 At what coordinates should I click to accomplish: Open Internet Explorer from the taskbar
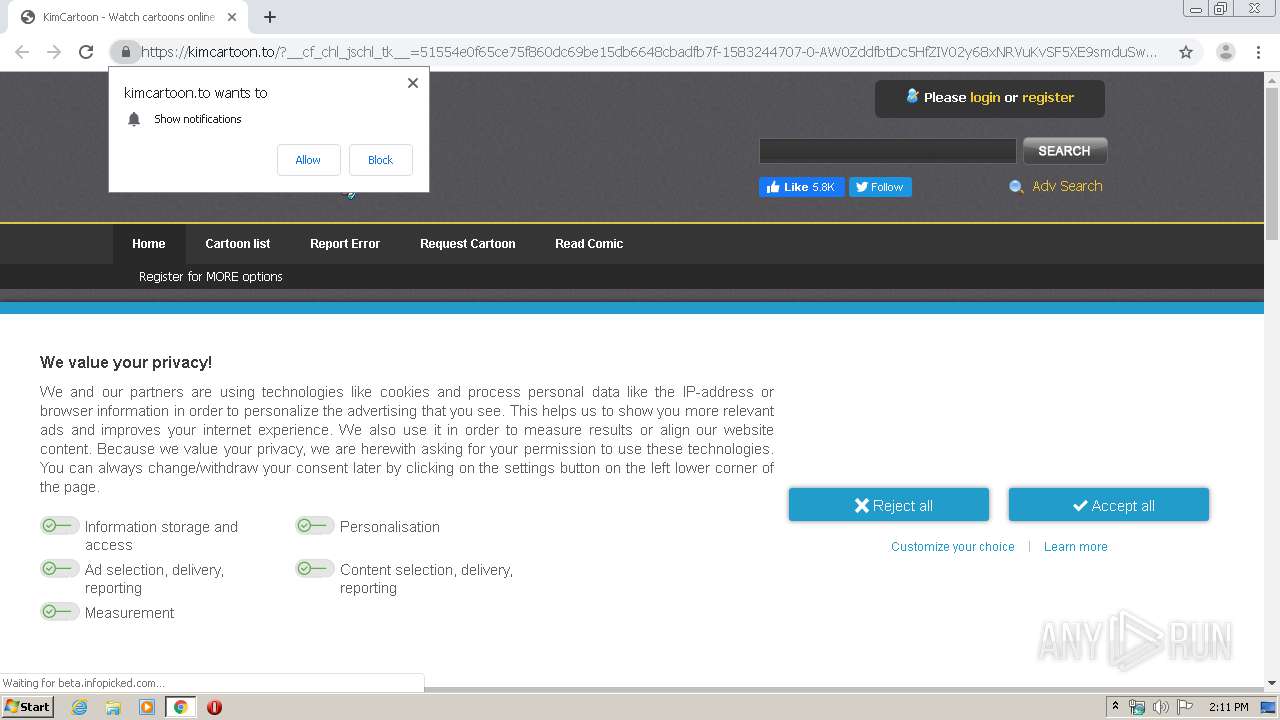(80, 707)
